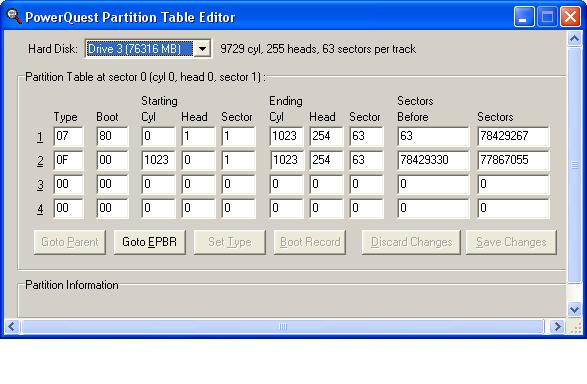Viewport: 587px width, 384px height.
Task: Click partition 2 Sectors field 77867055
Action: point(513,160)
